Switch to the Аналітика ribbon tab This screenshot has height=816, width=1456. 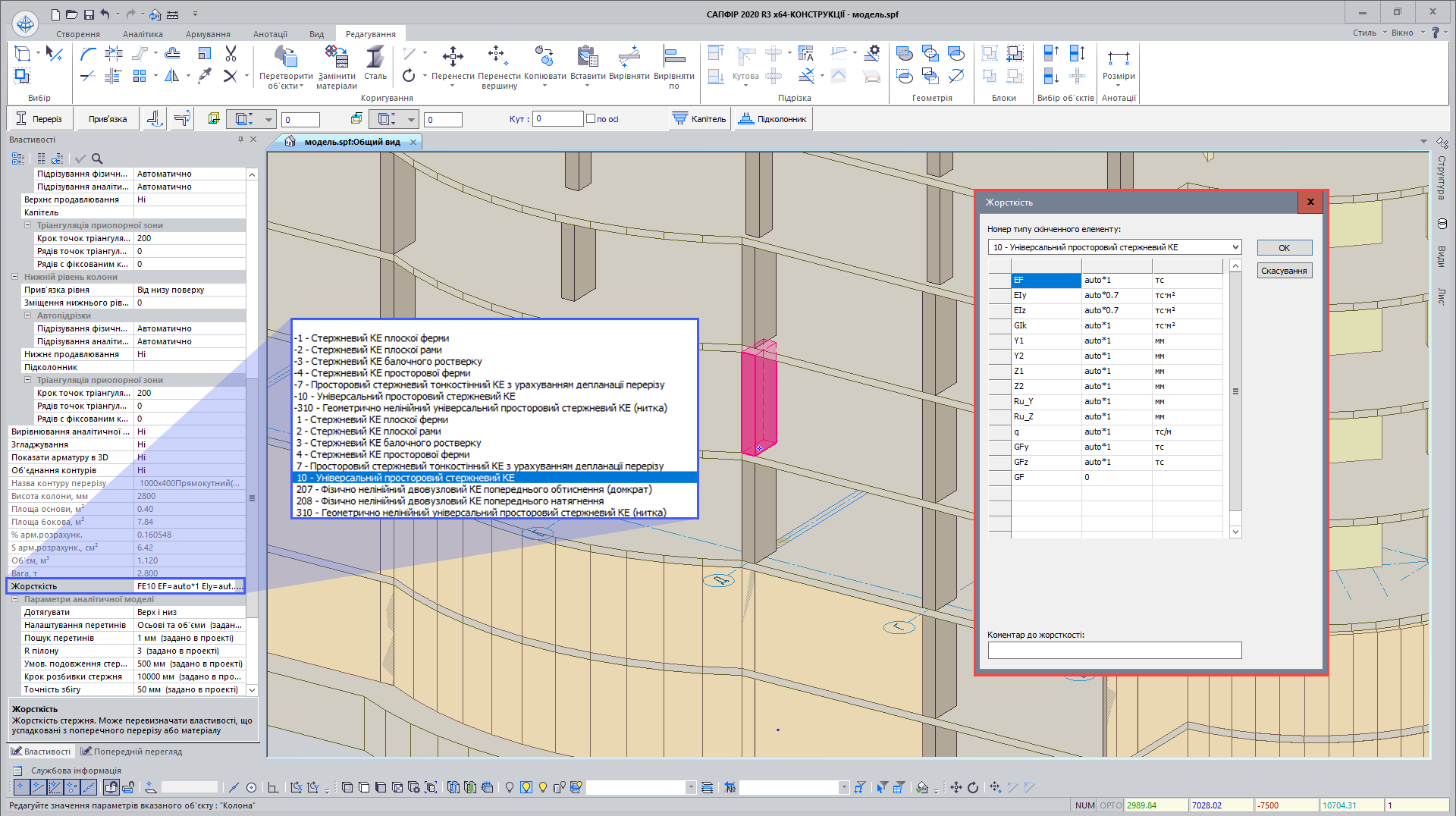point(143,34)
